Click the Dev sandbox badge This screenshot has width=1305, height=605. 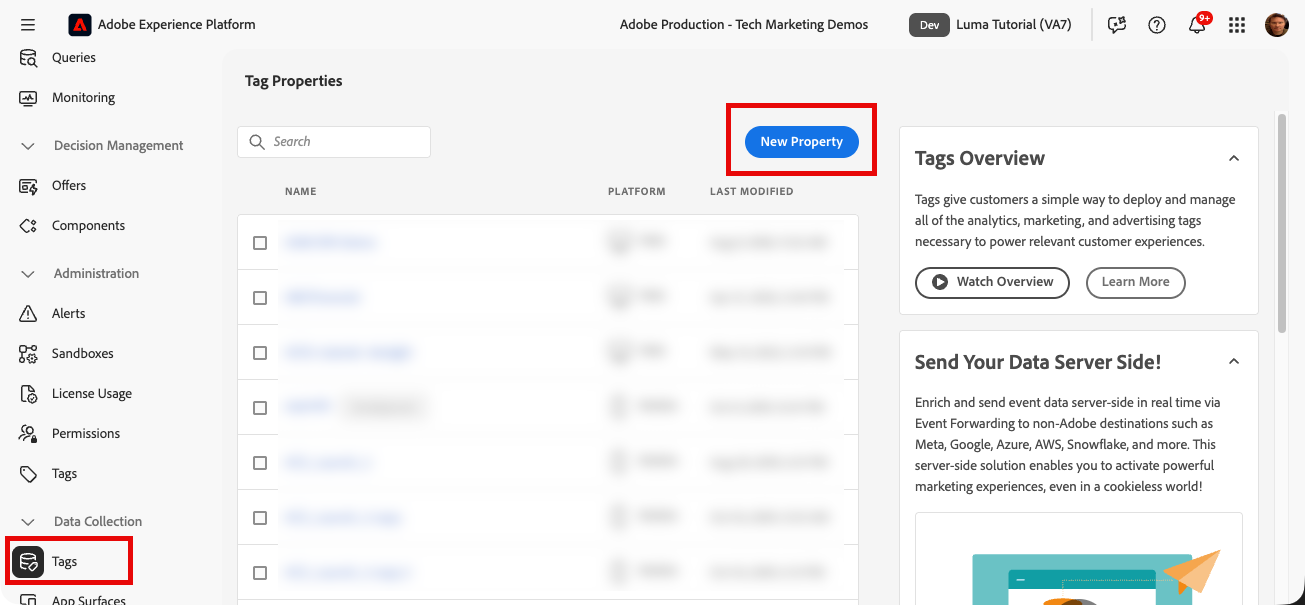coord(929,25)
